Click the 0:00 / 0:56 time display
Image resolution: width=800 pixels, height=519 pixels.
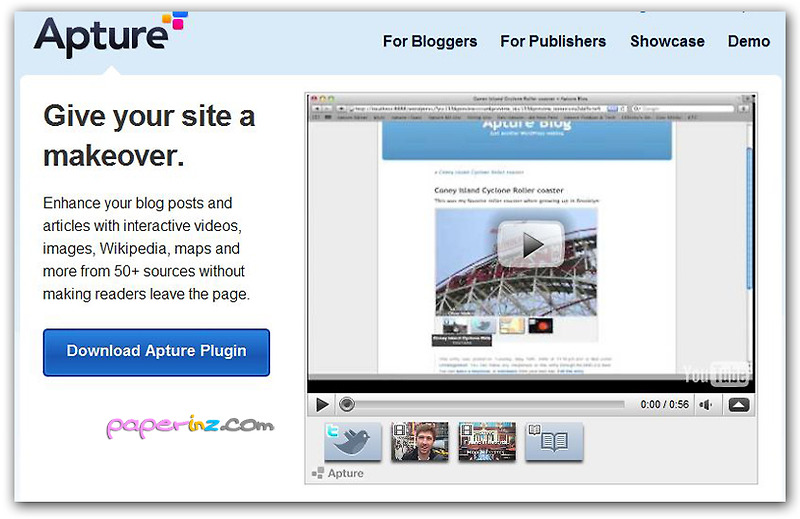664,405
